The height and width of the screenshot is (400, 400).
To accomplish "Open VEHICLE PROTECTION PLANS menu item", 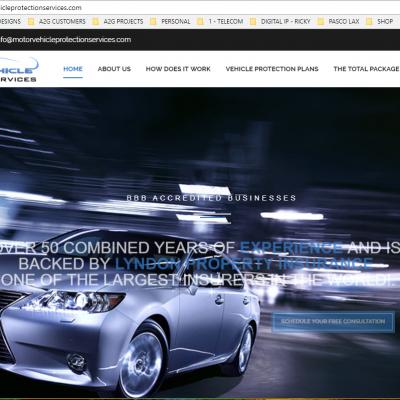I will tap(272, 69).
